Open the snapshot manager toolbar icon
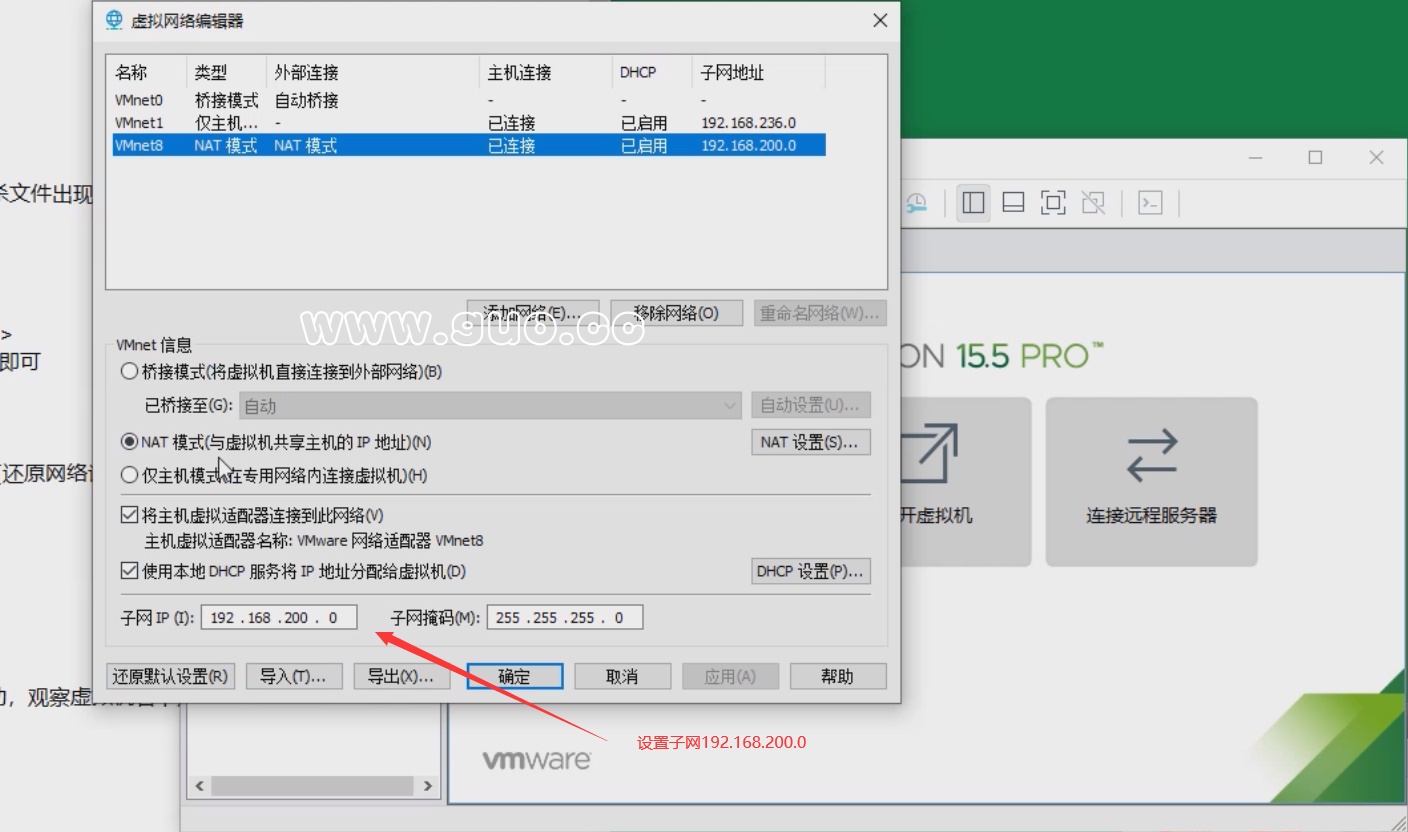This screenshot has width=1408, height=832. pyautogui.click(x=915, y=202)
